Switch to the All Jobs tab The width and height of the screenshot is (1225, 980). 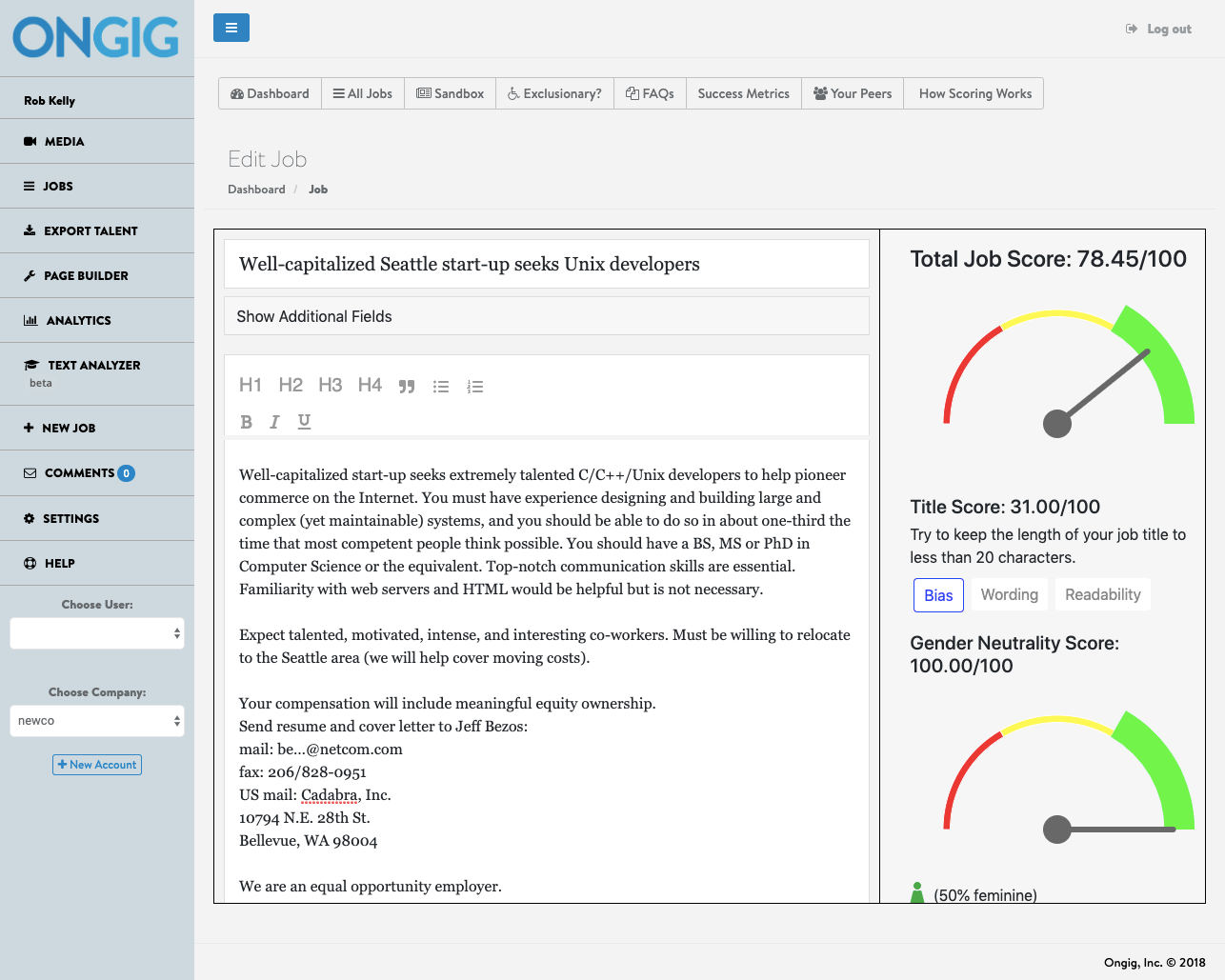click(362, 92)
